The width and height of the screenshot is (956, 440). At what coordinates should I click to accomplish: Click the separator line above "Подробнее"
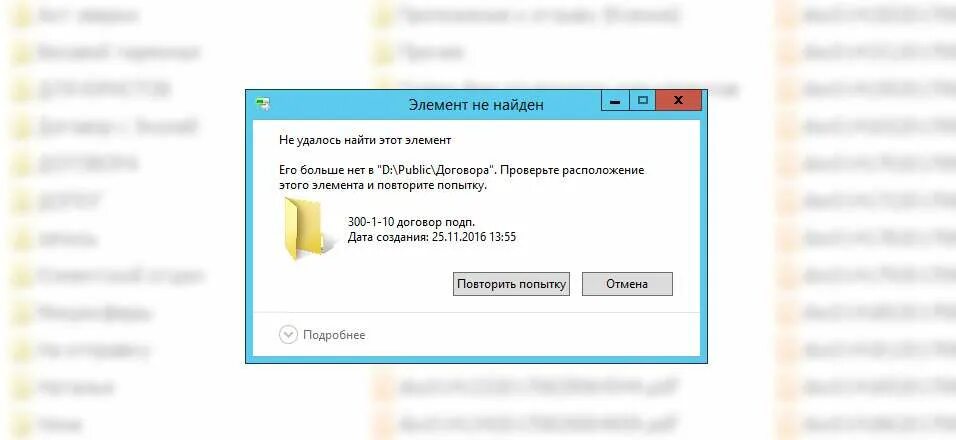(x=476, y=313)
